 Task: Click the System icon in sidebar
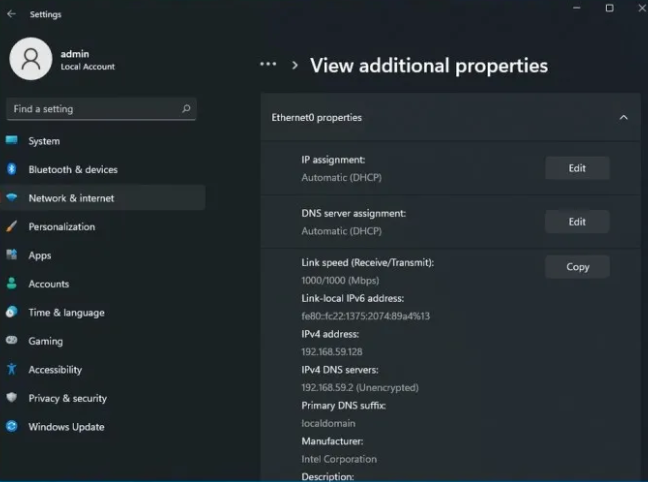pyautogui.click(x=12, y=141)
